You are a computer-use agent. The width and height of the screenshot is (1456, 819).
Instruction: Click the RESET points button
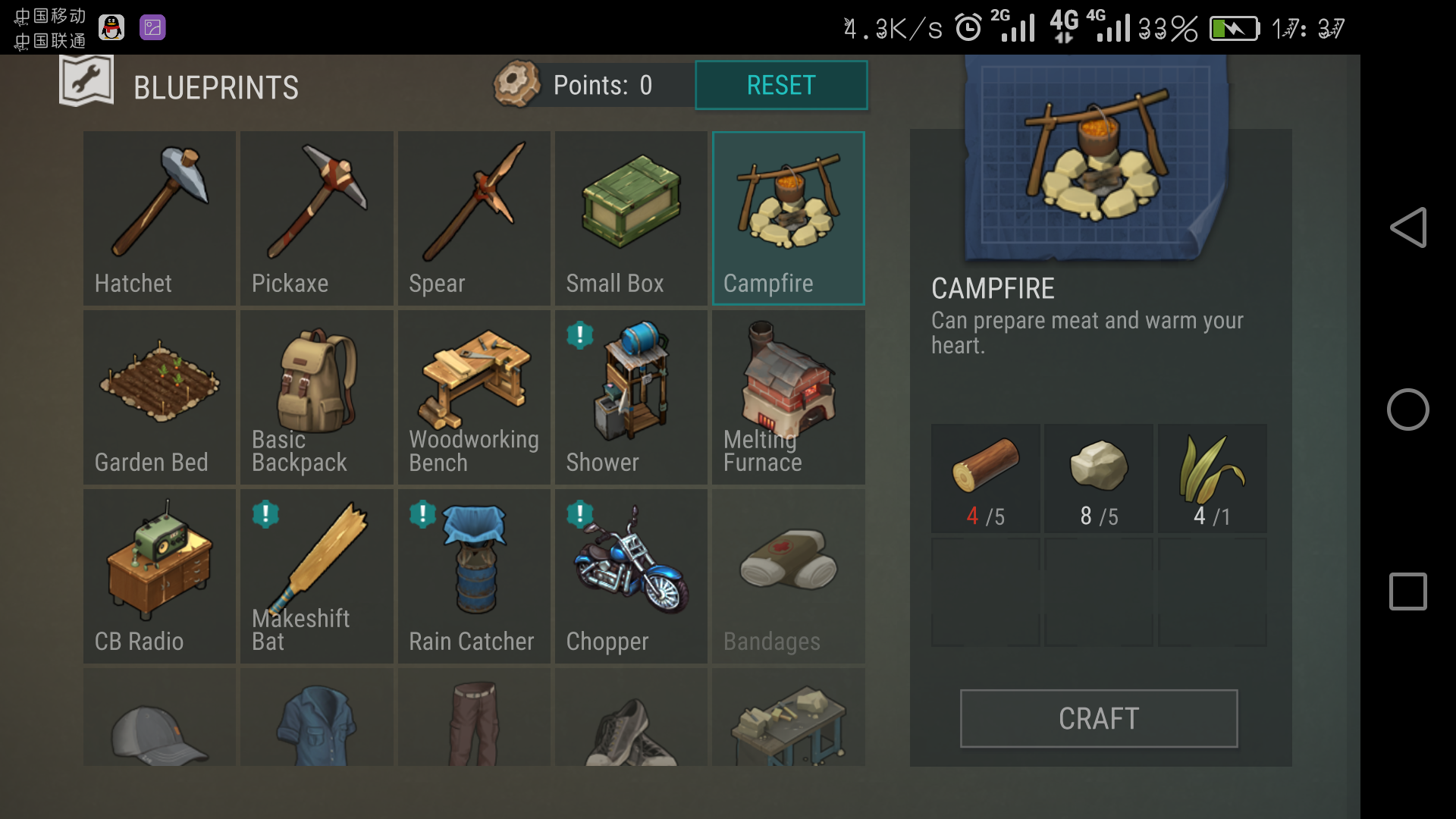tap(781, 85)
